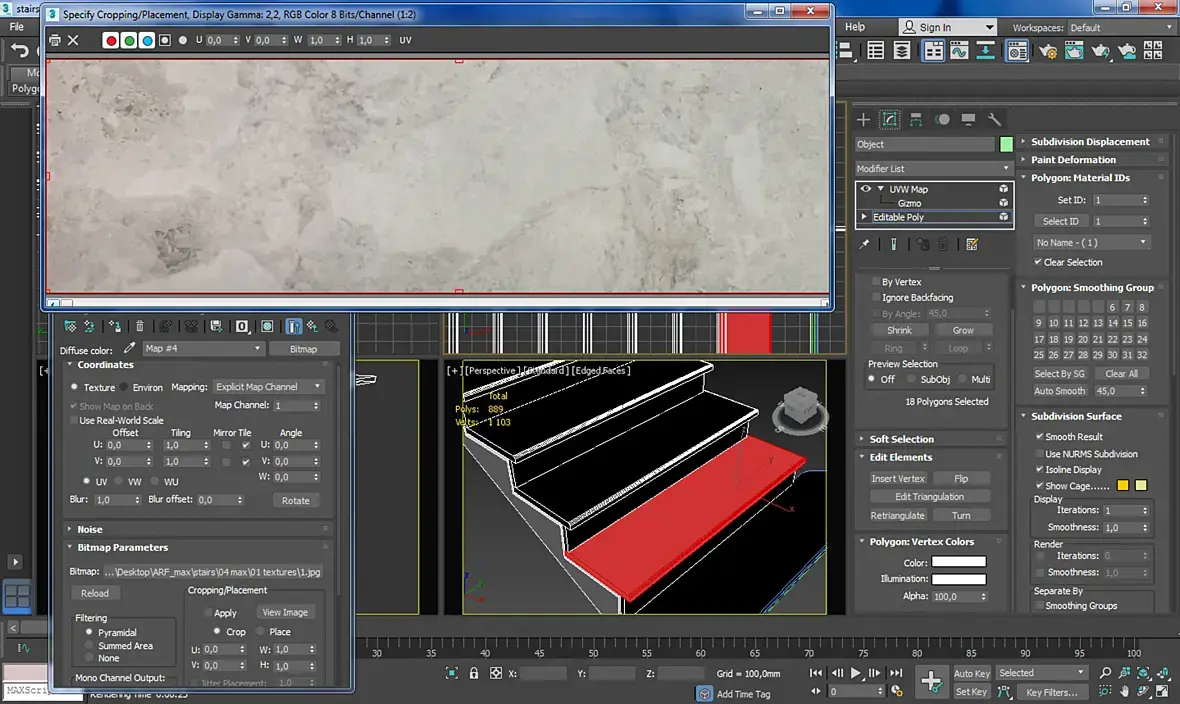1180x704 pixels.
Task: Uncheck the Clear Selection checkbox
Action: coord(1038,262)
